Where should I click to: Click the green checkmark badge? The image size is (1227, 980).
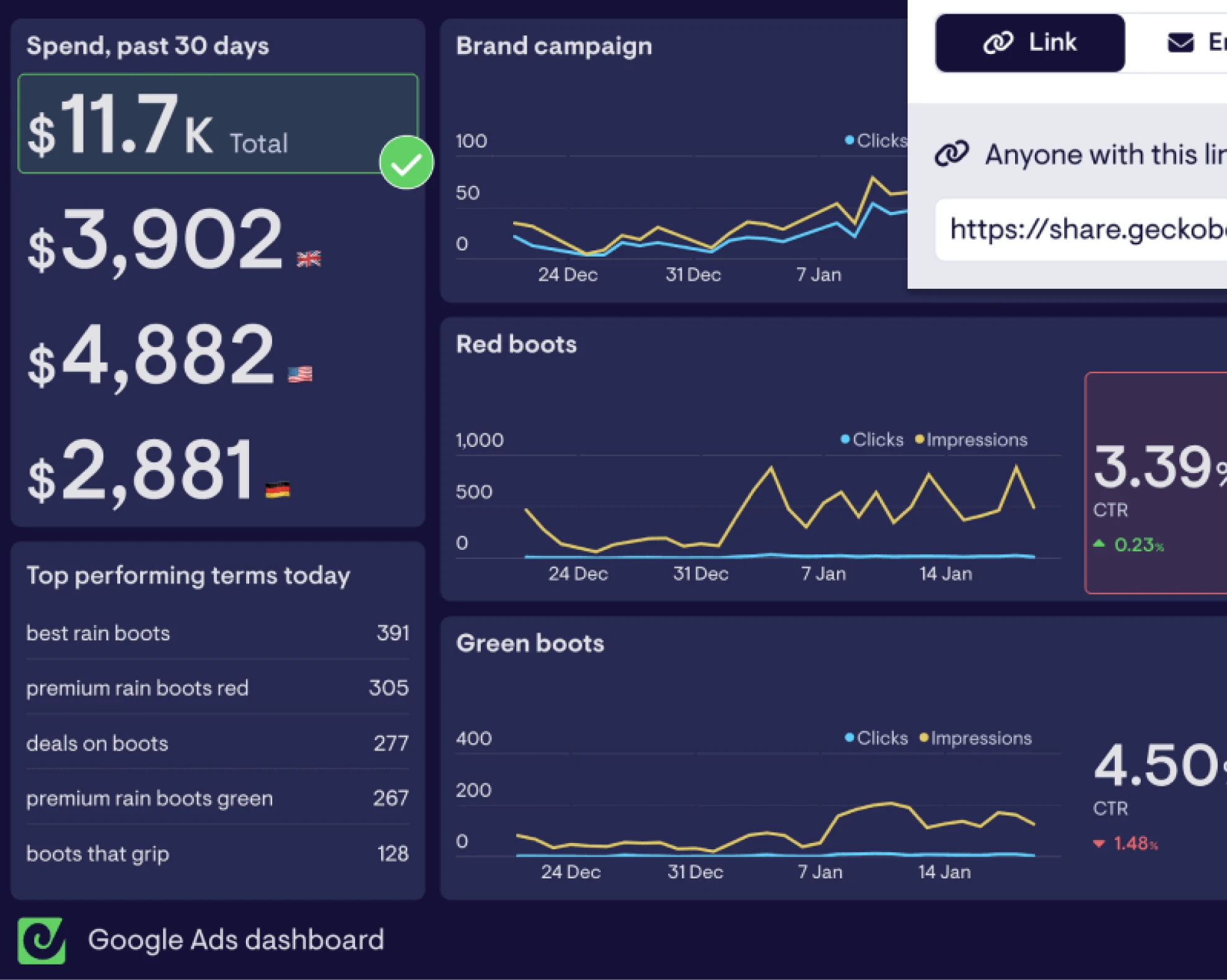click(x=407, y=162)
